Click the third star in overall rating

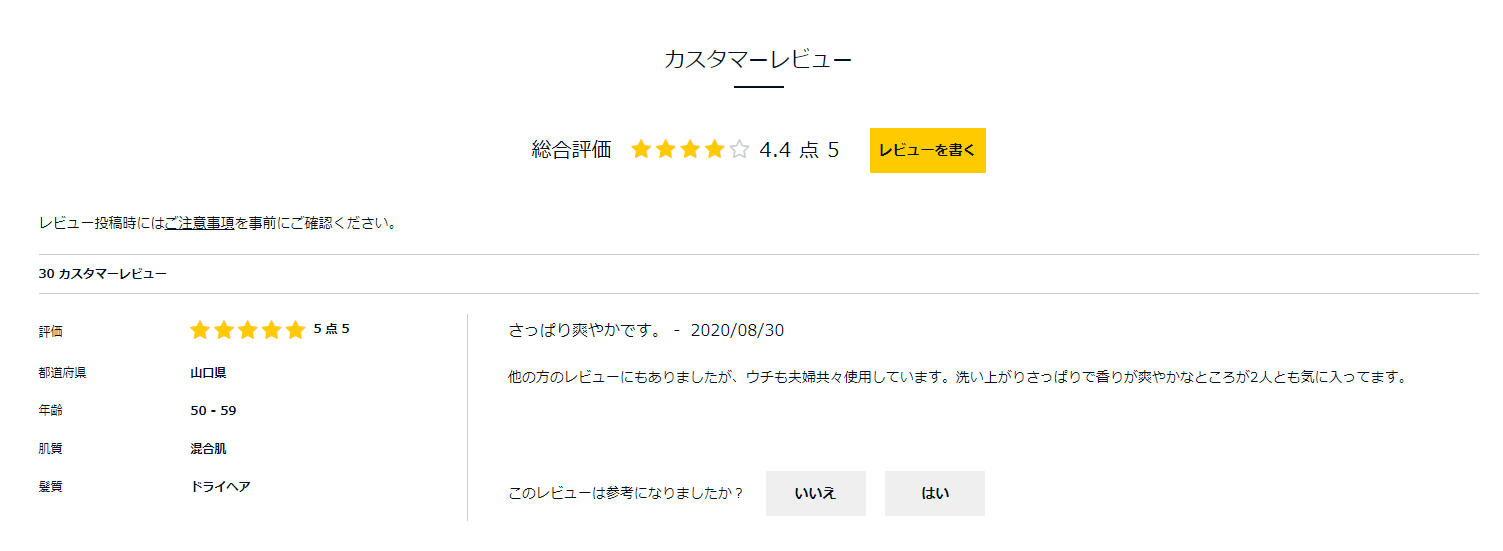(690, 150)
